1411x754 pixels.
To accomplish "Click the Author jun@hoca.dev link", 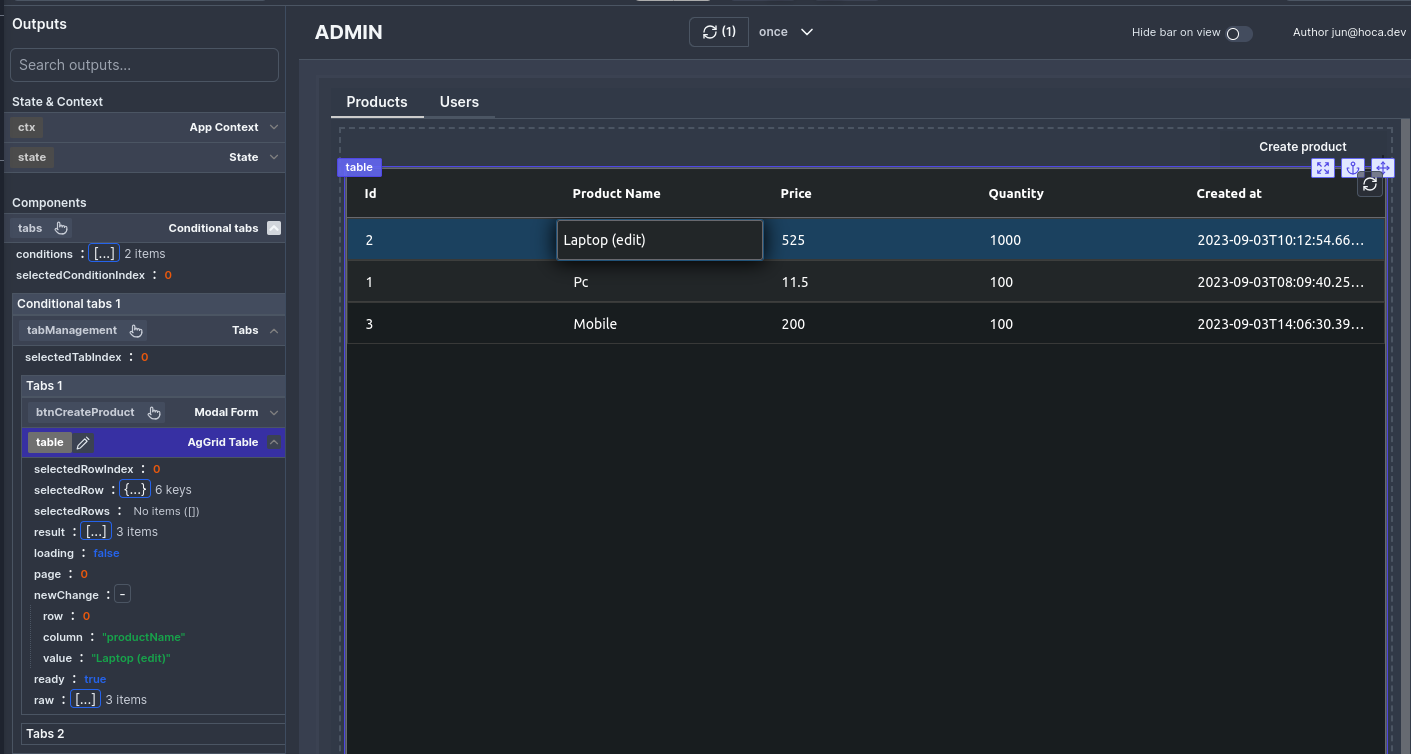I will [1349, 31].
